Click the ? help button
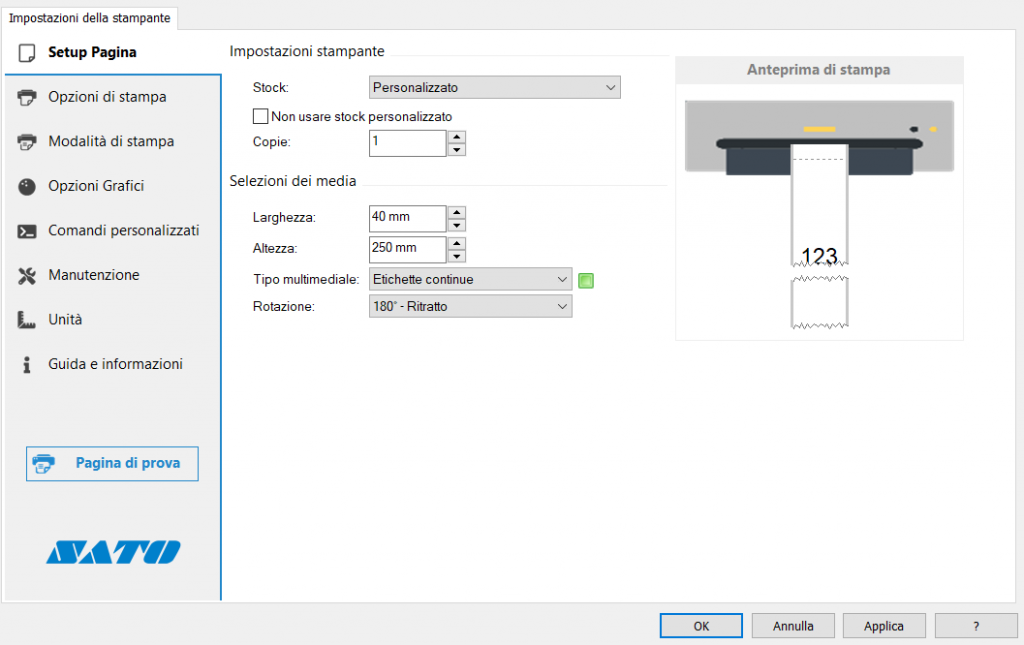Screen dimensions: 1024x645 coord(976,626)
